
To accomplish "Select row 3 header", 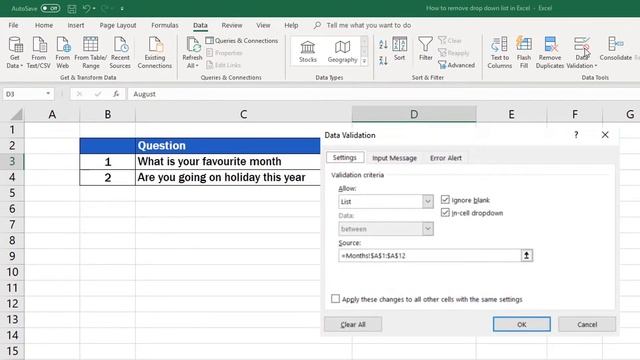I will pyautogui.click(x=12, y=161).
